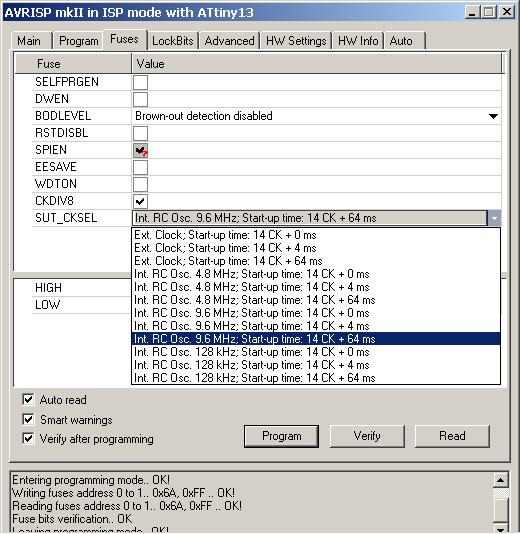Select Int. RC 4.8 MHz + 64 ms
This screenshot has height=534, width=520.
[x=316, y=300]
